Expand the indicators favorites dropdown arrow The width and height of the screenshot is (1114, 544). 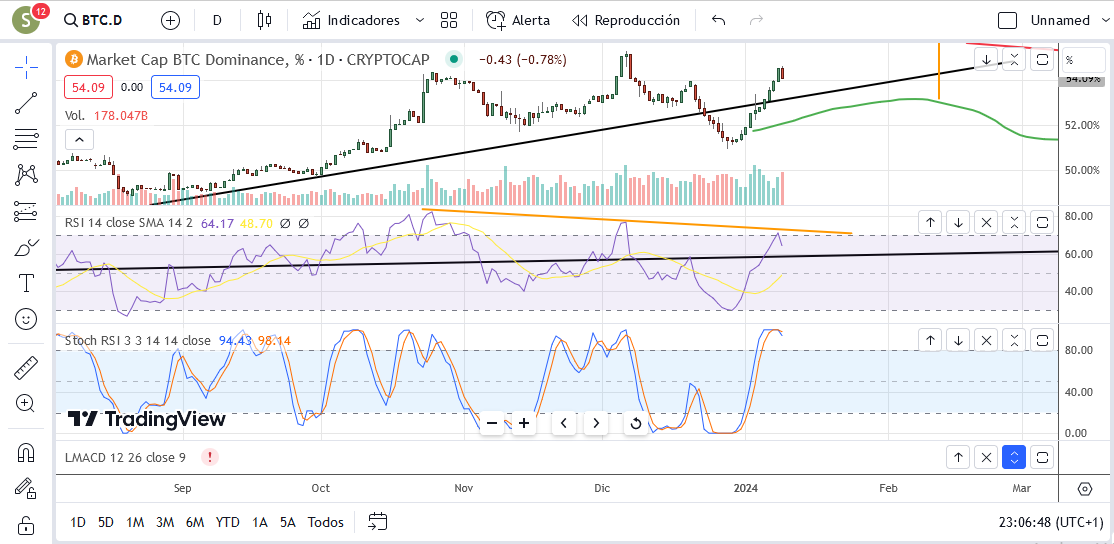point(419,21)
